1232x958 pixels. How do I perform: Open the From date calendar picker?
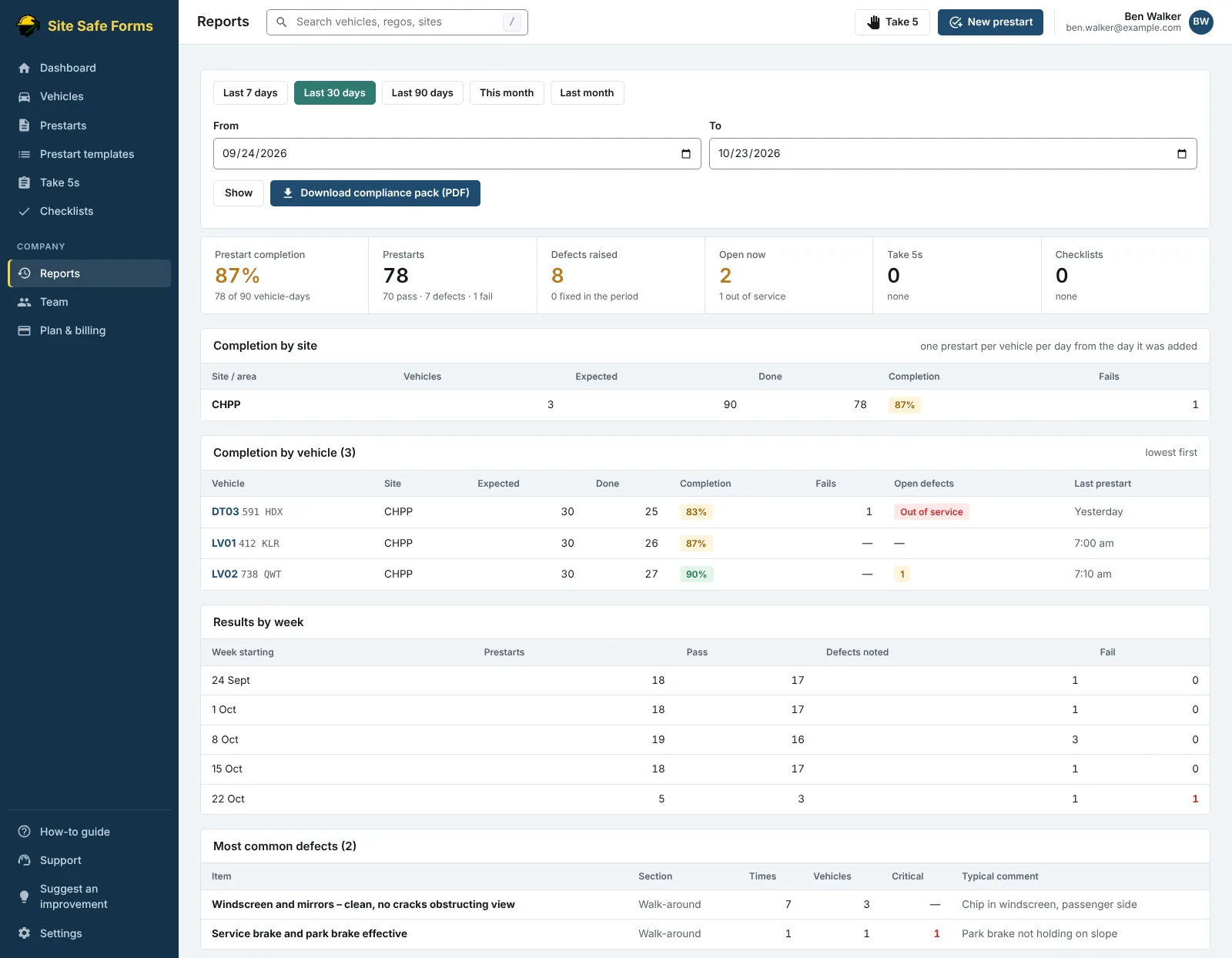click(x=686, y=154)
